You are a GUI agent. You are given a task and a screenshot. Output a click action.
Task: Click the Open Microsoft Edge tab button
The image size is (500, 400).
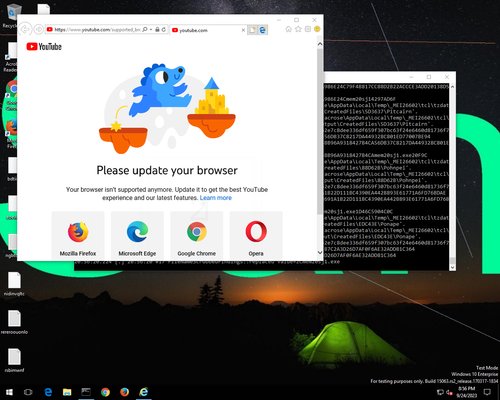tap(263, 30)
